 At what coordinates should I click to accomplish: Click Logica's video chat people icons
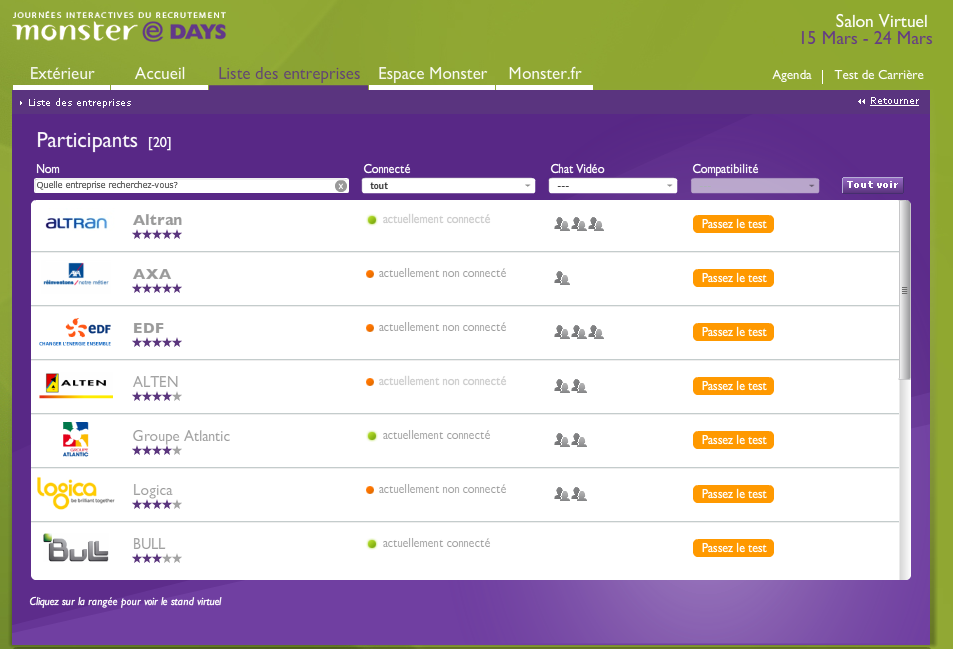point(570,494)
